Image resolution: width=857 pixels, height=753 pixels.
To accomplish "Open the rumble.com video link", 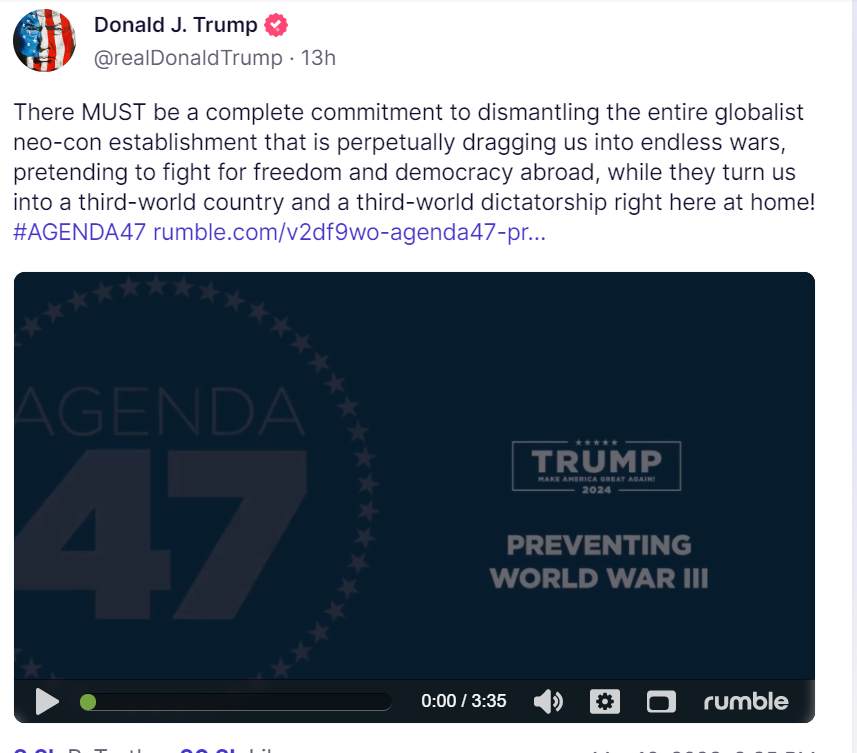I will 349,232.
